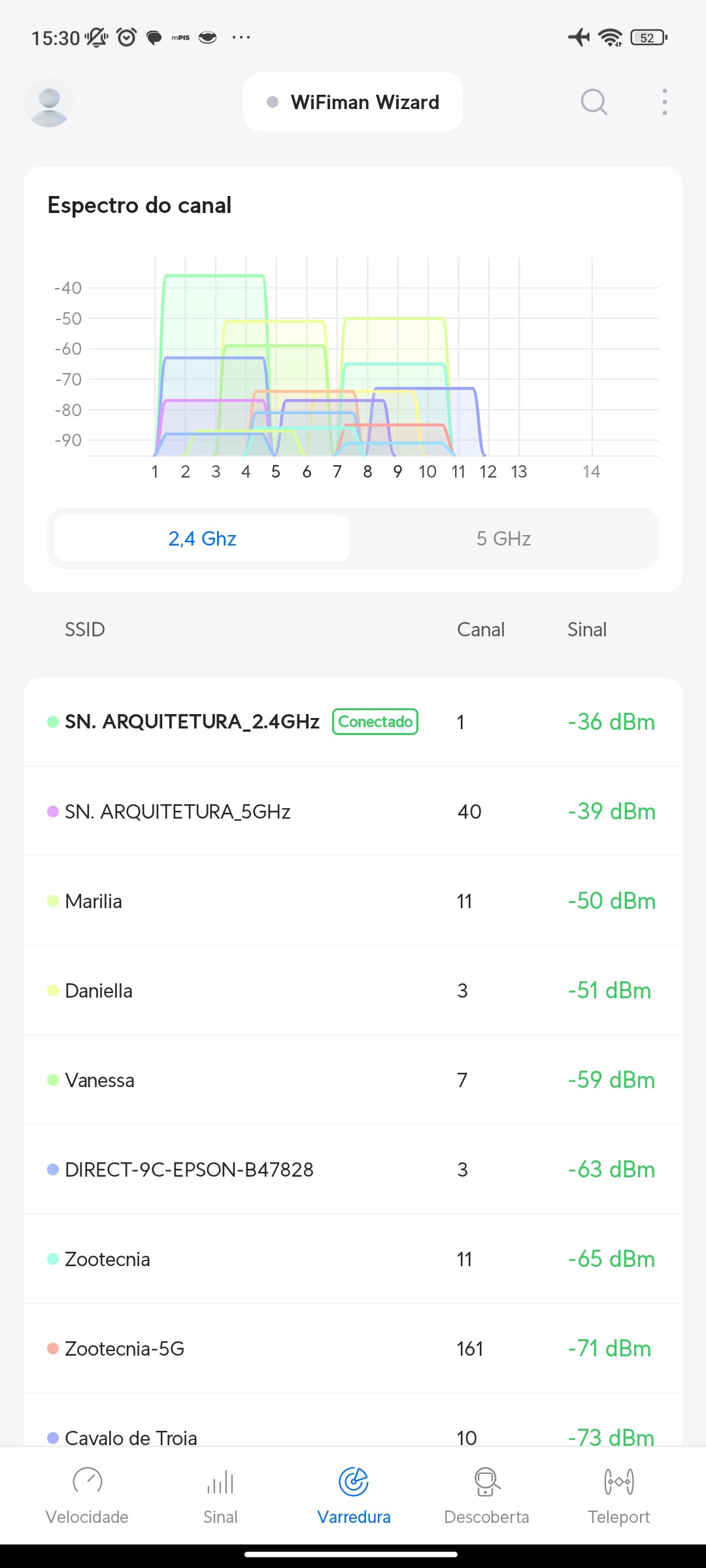The width and height of the screenshot is (706, 1568).
Task: Go to the Teleport tab
Action: 618,1494
